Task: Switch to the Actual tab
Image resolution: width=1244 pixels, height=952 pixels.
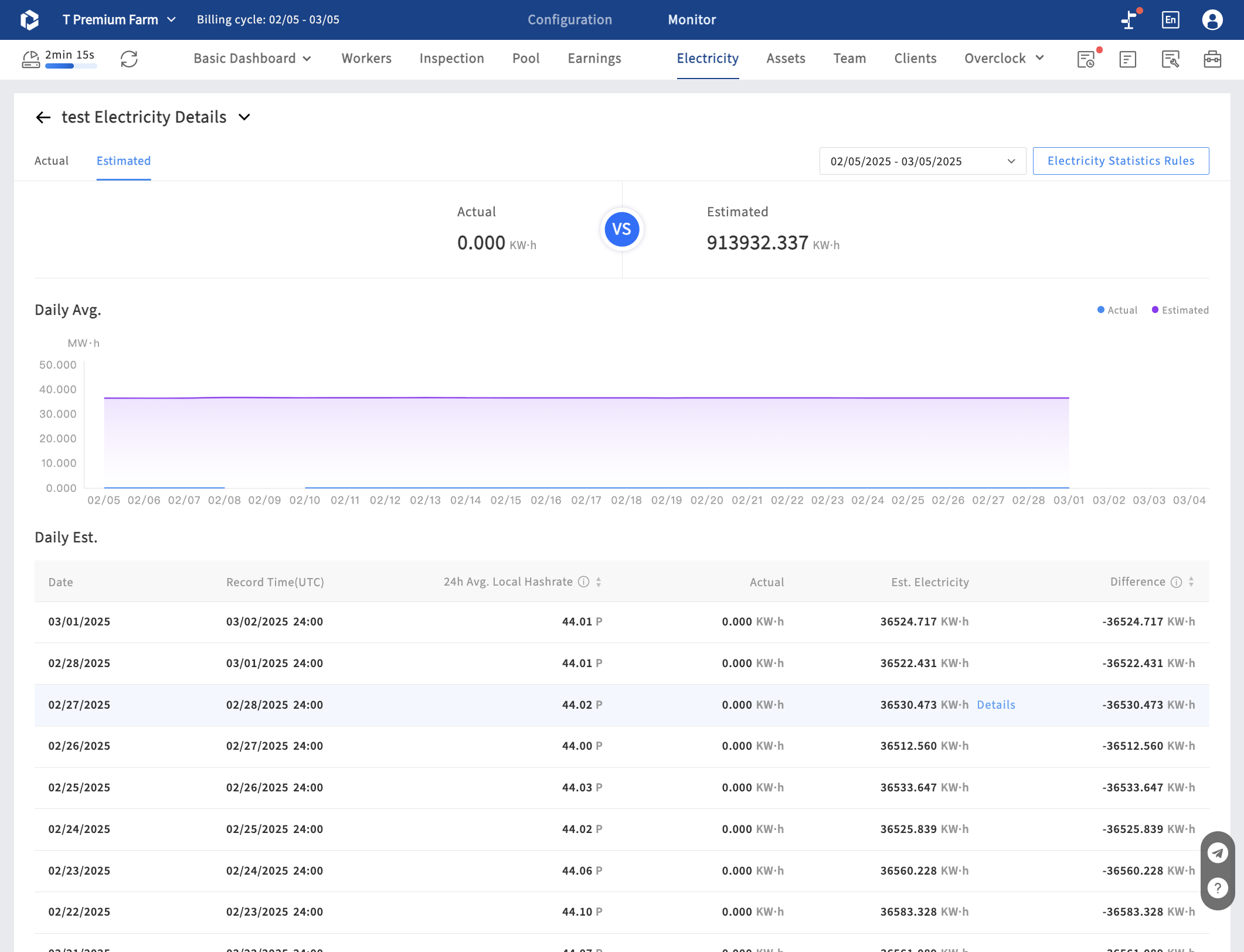Action: pos(52,161)
